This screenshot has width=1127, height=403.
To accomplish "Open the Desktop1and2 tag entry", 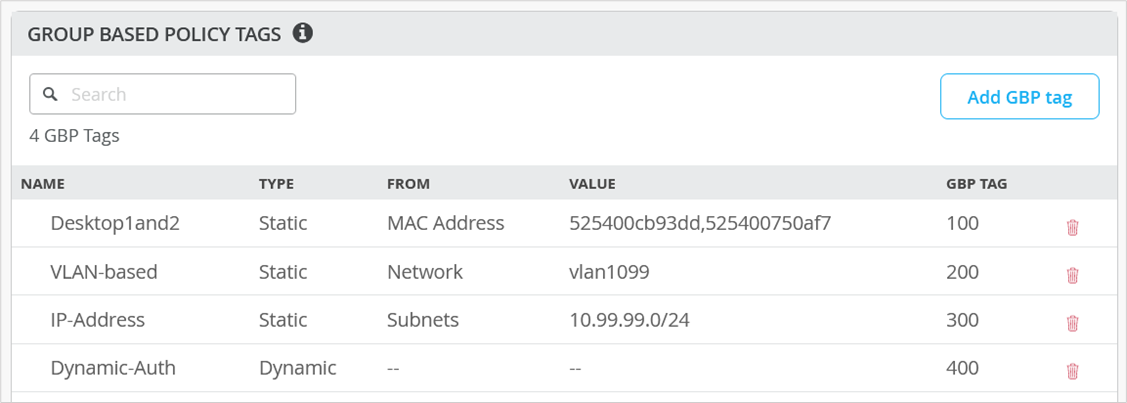I will pyautogui.click(x=115, y=223).
